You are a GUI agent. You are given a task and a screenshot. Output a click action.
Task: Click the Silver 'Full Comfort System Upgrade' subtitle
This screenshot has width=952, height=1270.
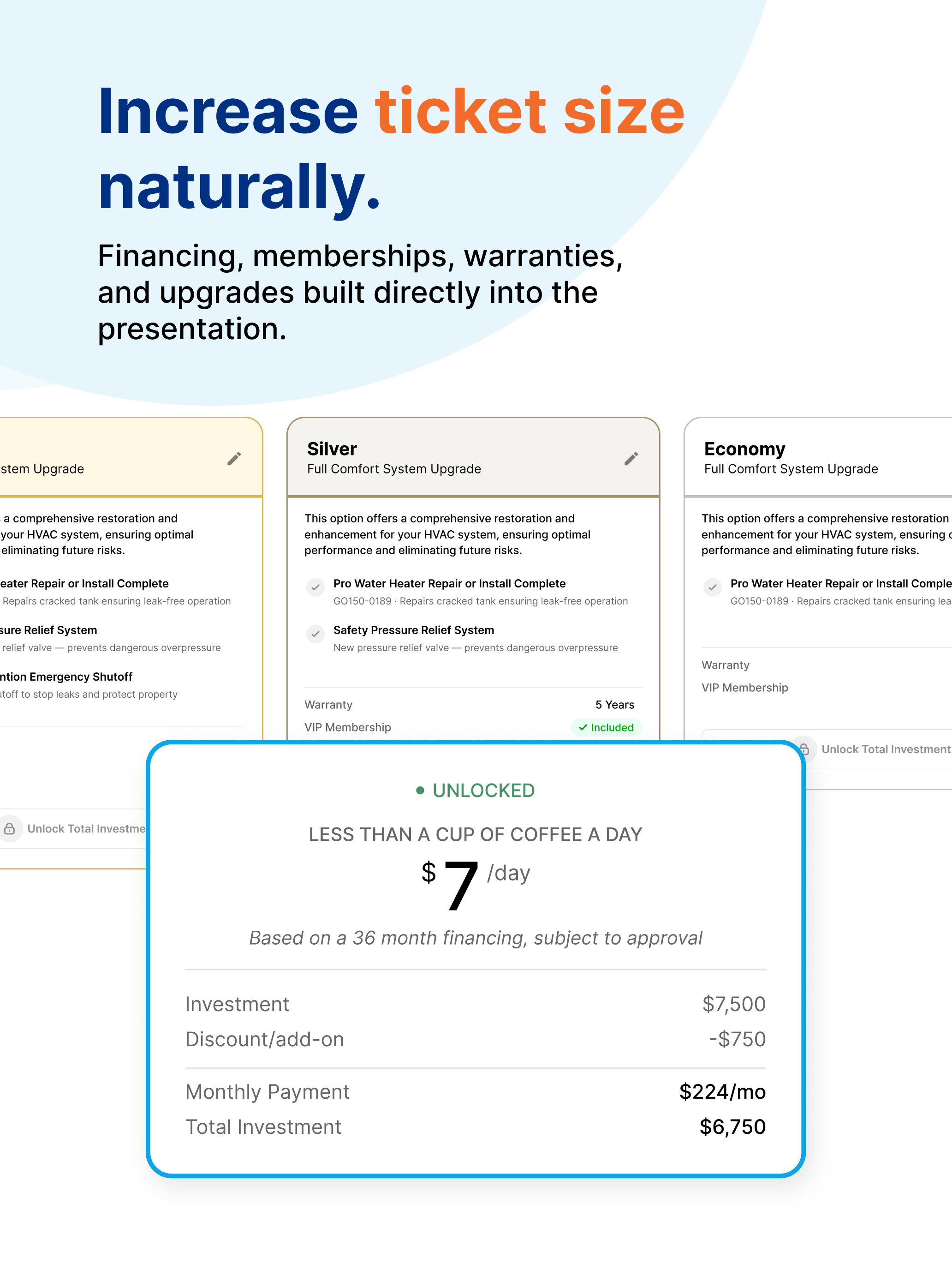[393, 469]
